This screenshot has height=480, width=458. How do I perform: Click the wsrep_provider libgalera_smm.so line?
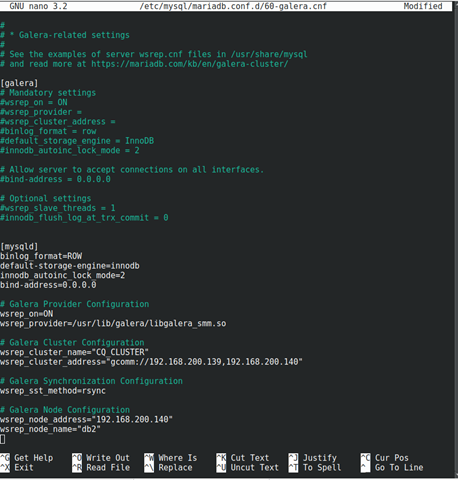coord(113,324)
